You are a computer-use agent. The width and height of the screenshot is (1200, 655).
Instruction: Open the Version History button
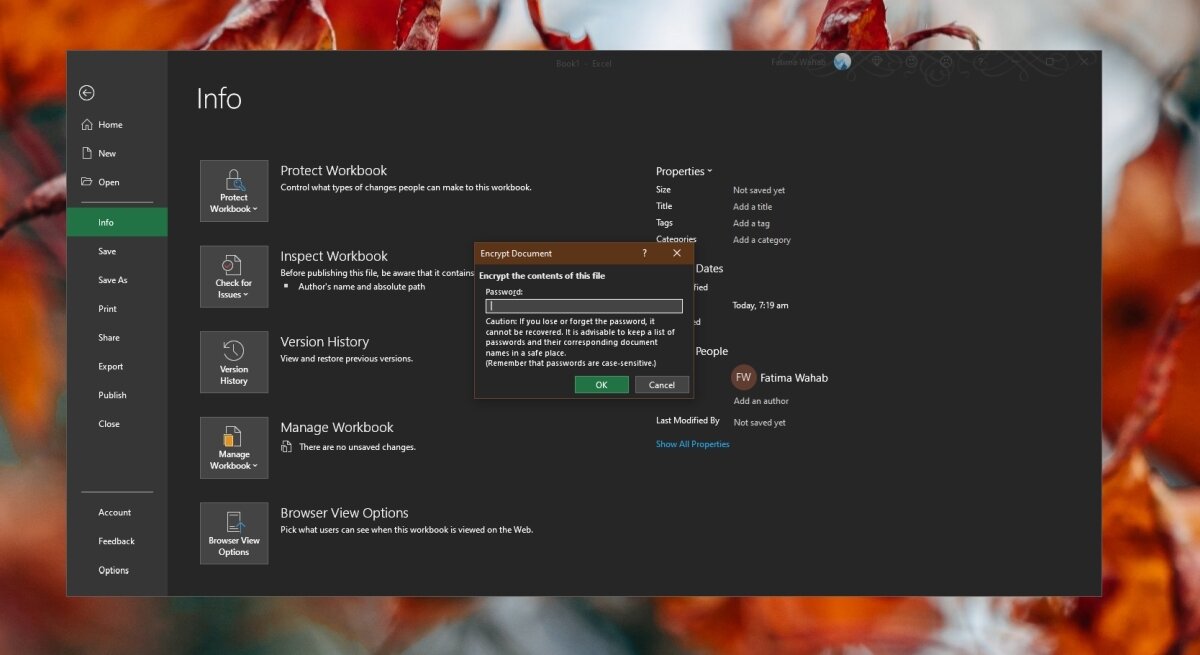234,362
